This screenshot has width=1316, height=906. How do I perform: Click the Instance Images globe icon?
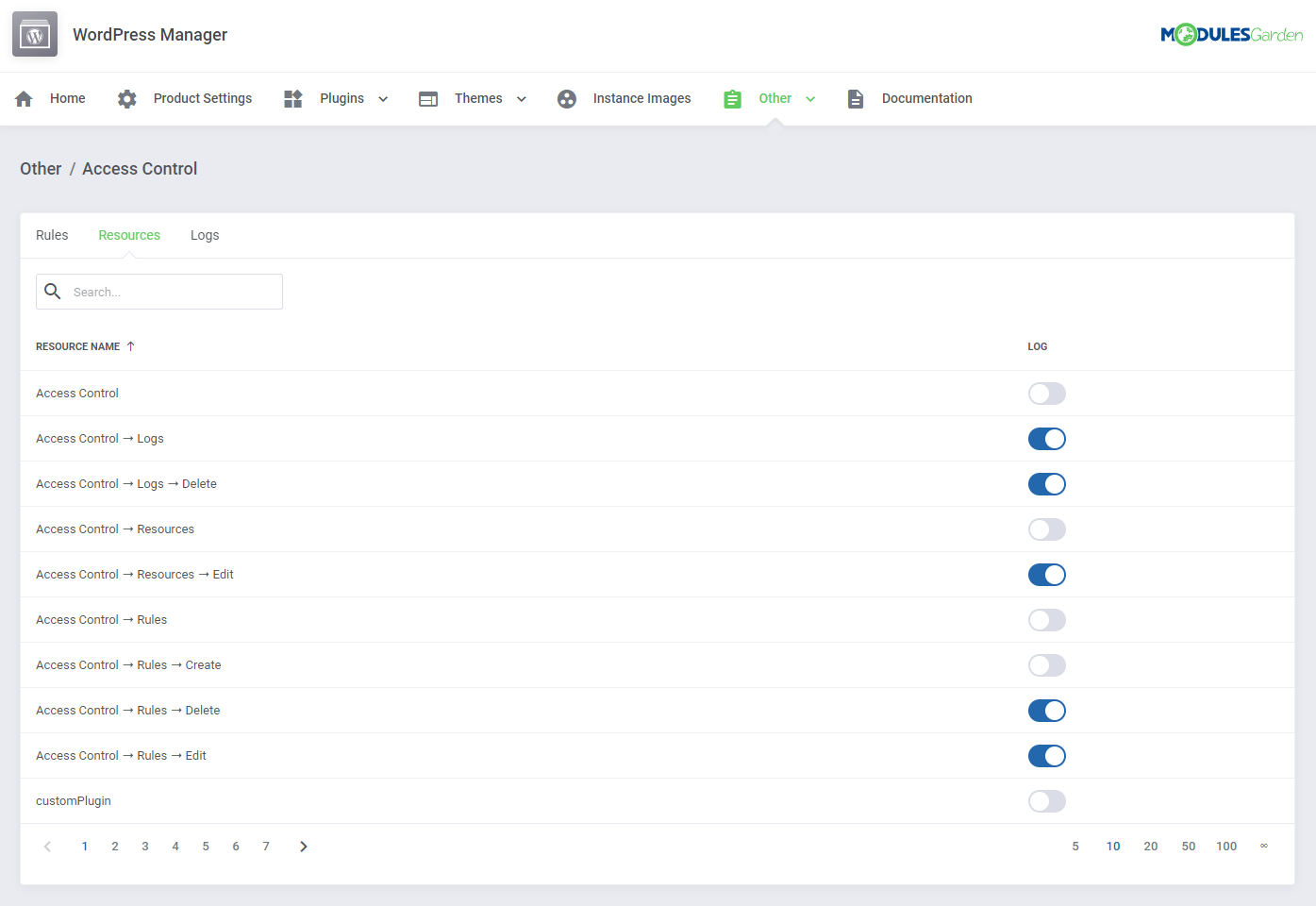[566, 98]
